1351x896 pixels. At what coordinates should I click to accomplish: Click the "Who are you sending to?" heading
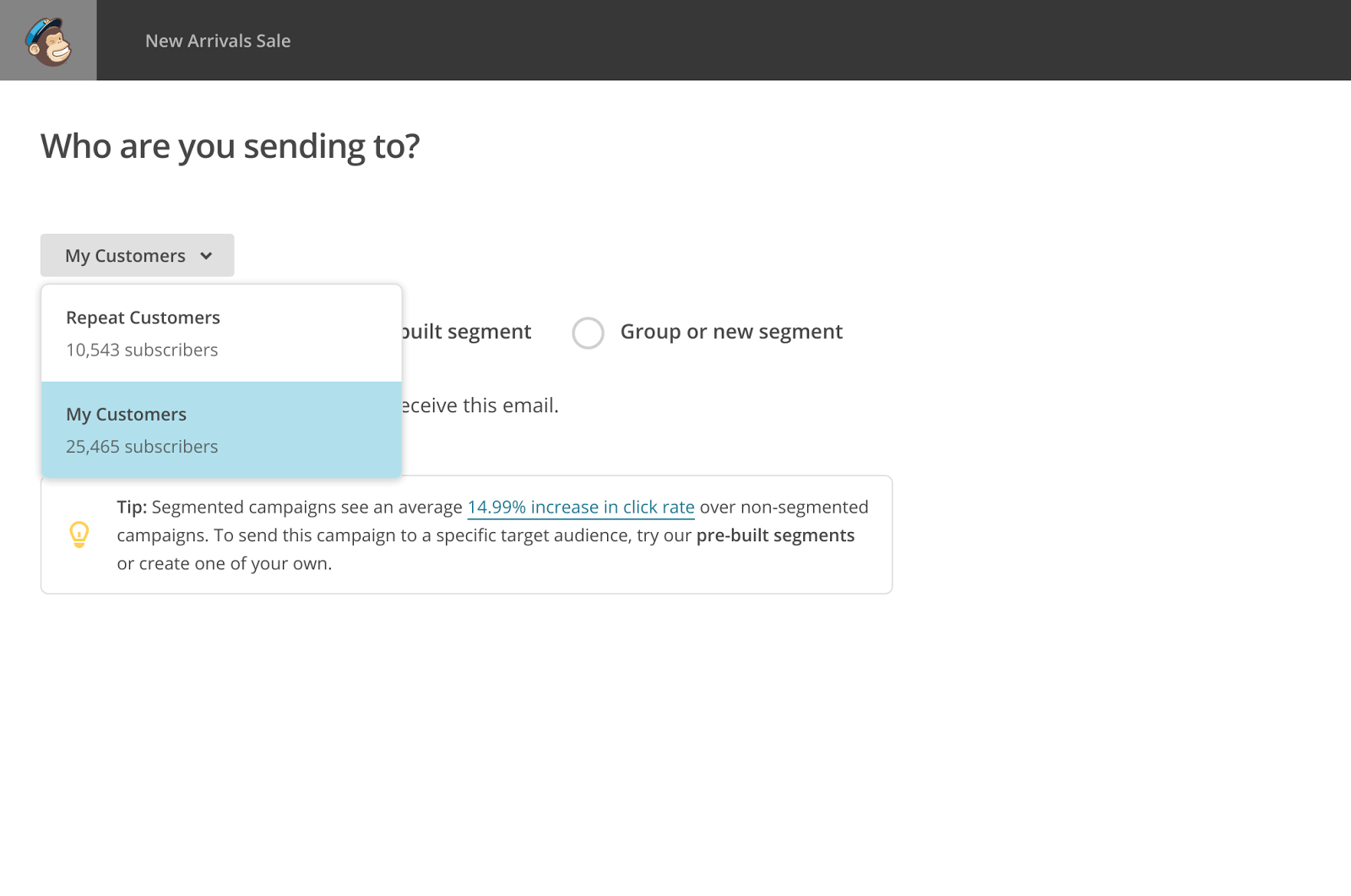230,146
